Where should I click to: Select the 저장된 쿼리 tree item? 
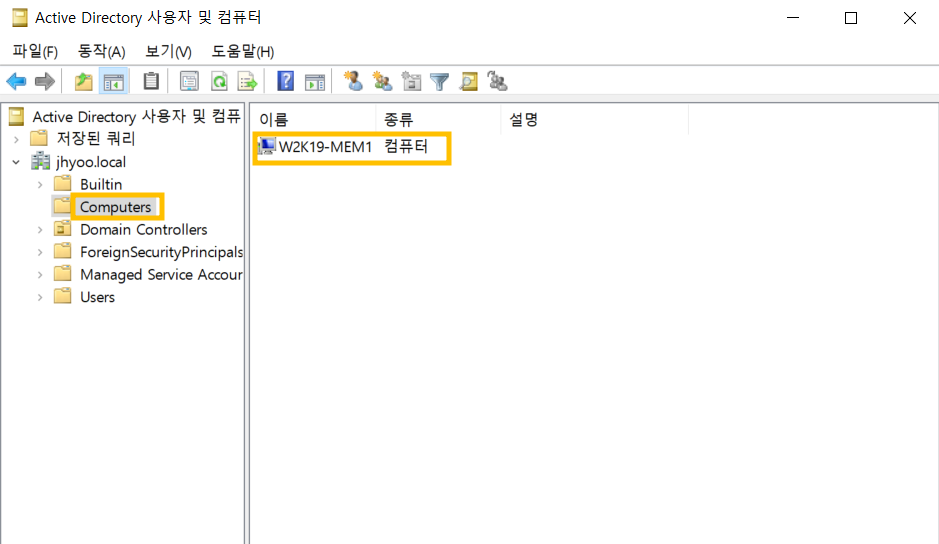(96, 138)
